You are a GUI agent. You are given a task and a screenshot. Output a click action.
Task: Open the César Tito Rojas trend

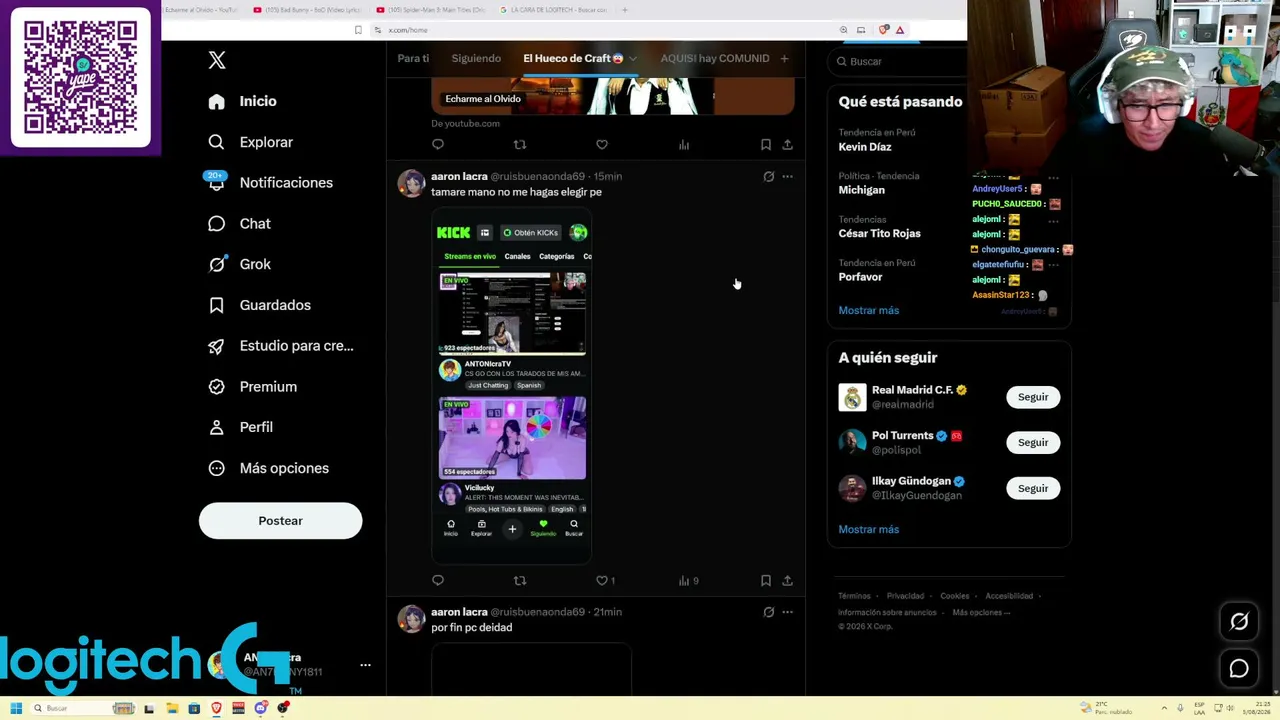[879, 234]
